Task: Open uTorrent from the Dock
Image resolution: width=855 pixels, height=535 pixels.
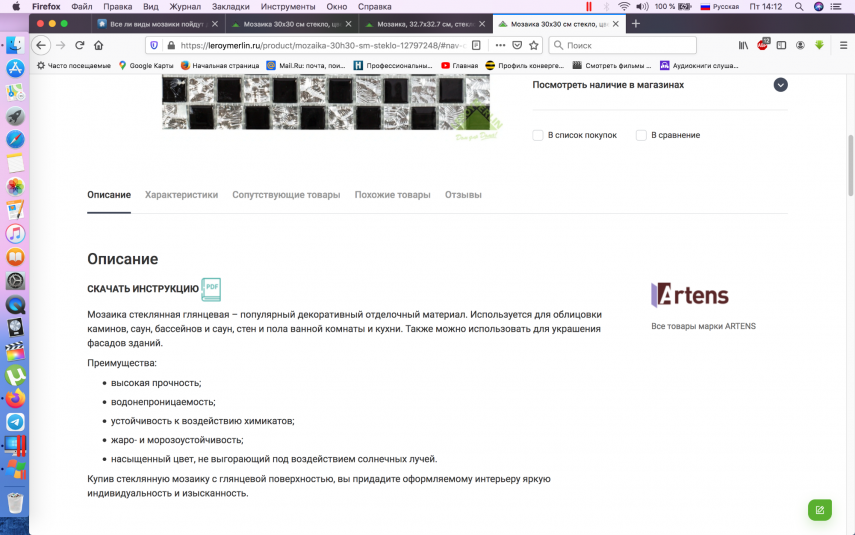Action: click(x=15, y=375)
